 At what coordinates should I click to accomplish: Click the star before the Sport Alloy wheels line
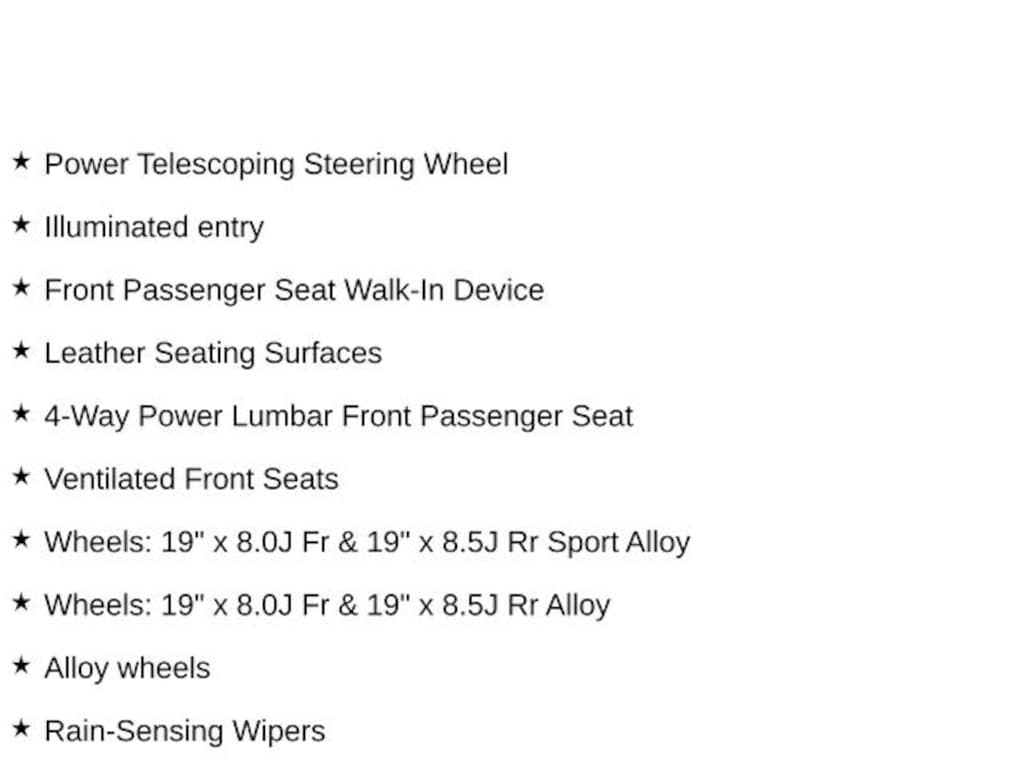pos(21,539)
